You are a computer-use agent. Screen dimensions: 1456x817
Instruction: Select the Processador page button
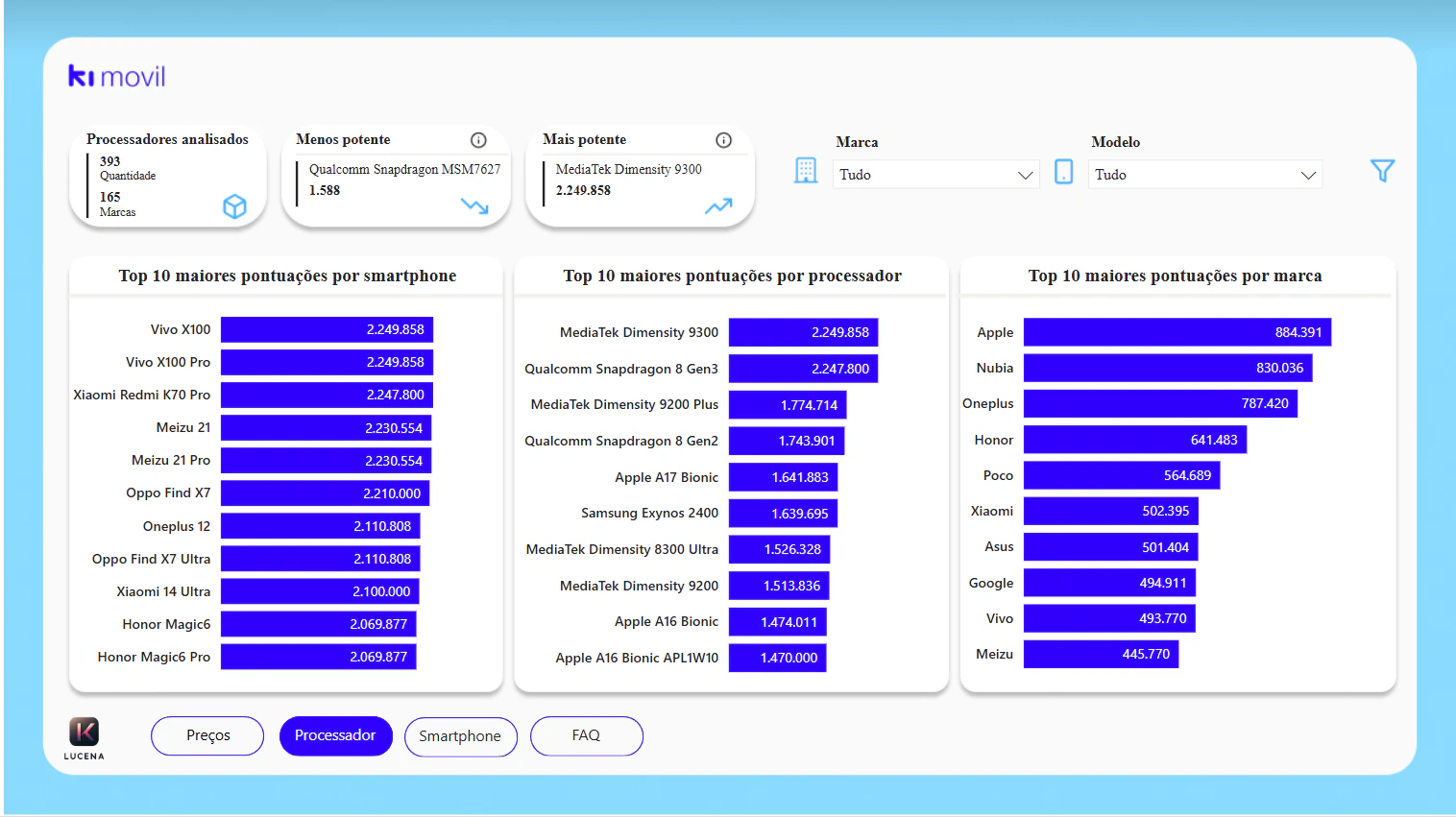335,735
